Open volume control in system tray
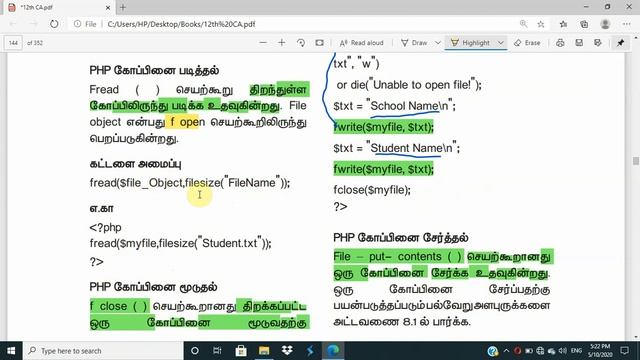This screenshot has width=640, height=360. (x=563, y=351)
